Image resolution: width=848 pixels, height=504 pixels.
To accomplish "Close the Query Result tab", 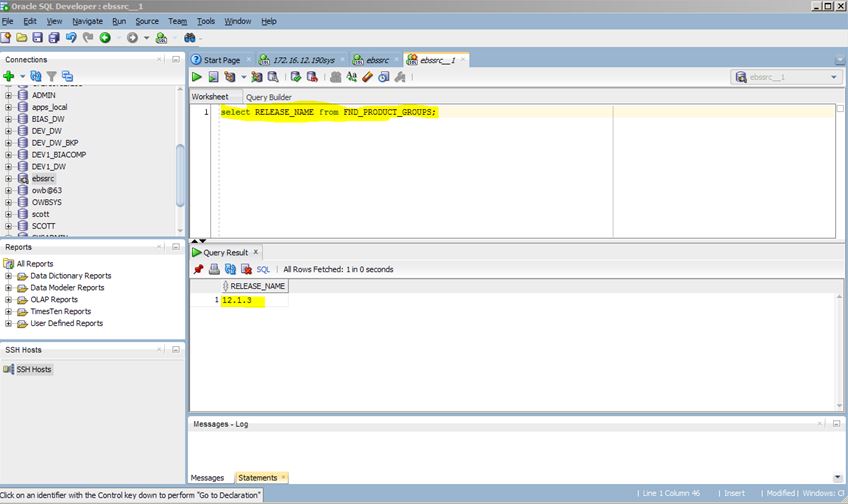I will pos(256,252).
